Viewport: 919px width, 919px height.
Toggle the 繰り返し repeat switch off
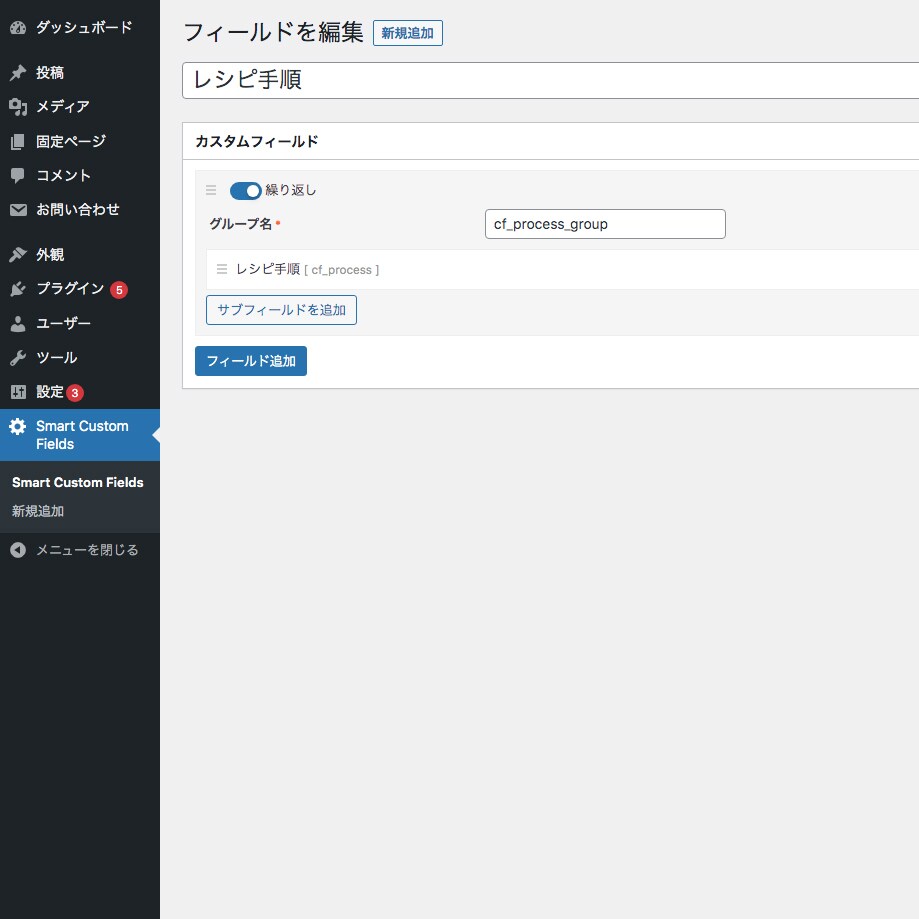tap(245, 190)
